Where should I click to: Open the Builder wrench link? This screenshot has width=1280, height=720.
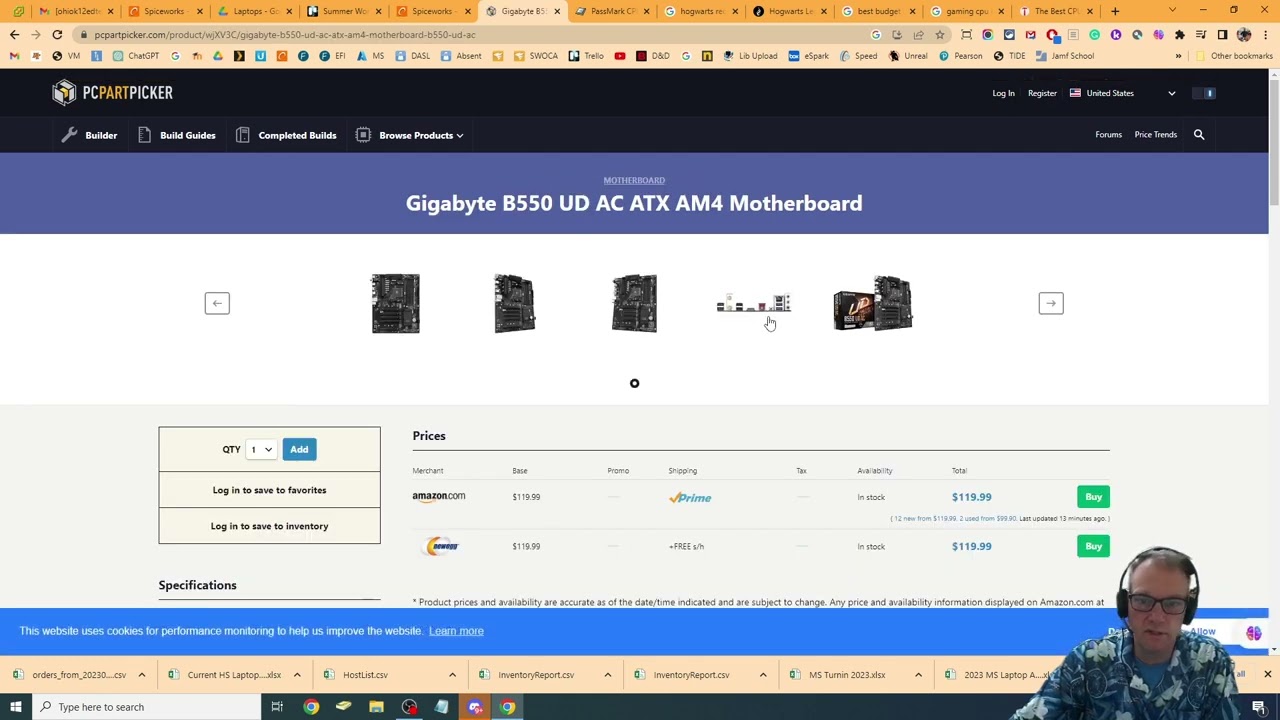tap(89, 135)
